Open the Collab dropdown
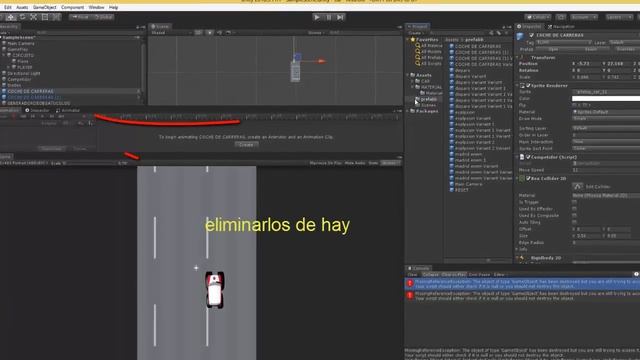 tap(538, 17)
